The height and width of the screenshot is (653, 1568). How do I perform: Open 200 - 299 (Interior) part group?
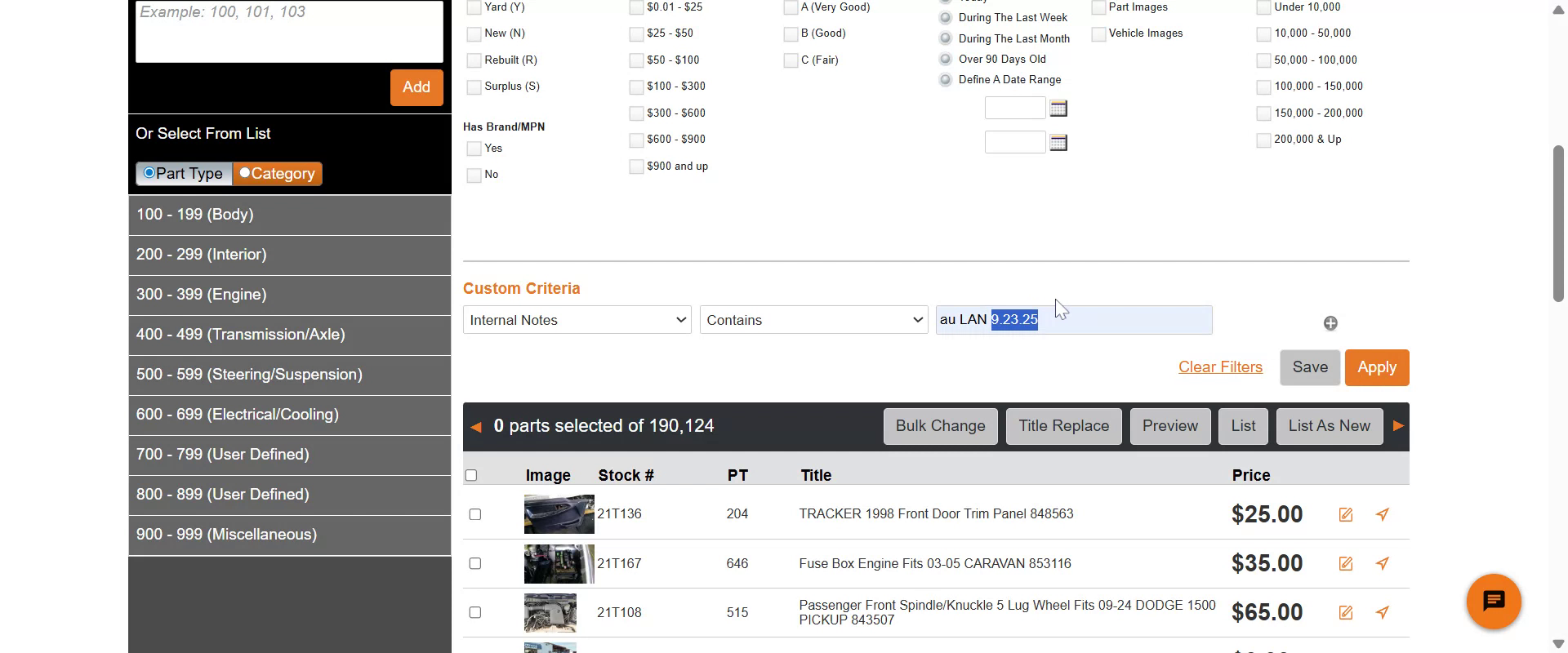click(290, 255)
